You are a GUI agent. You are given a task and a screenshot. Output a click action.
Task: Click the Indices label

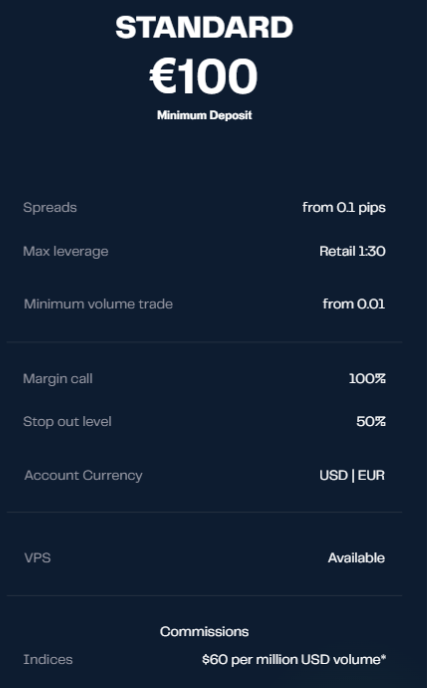click(48, 659)
